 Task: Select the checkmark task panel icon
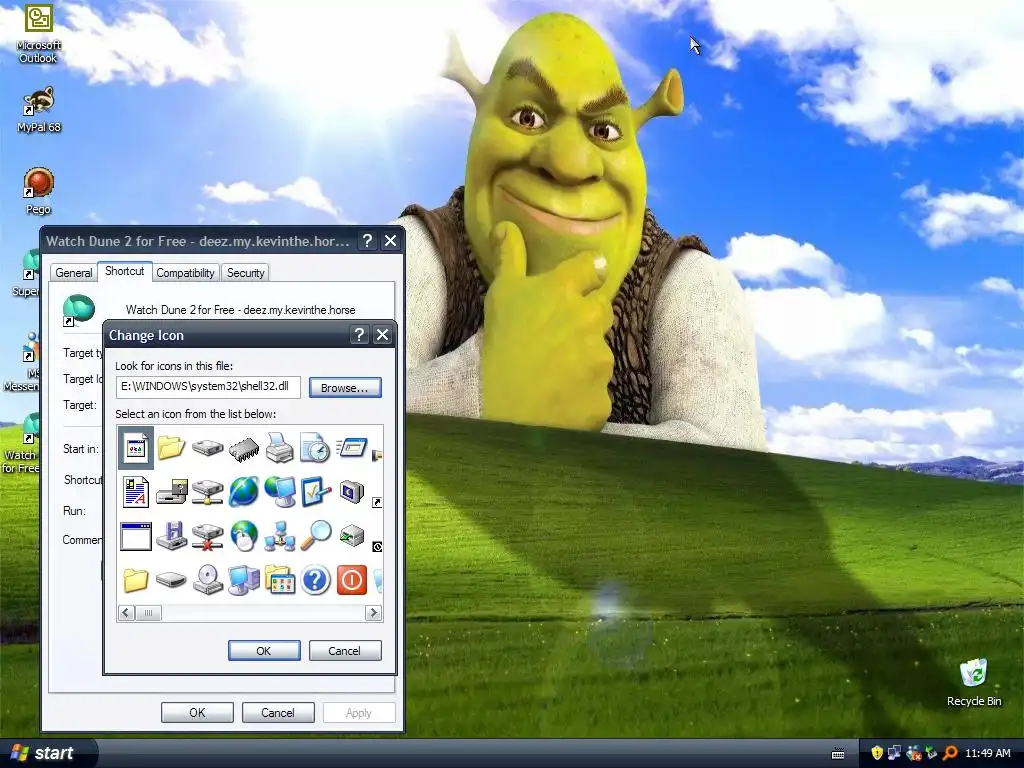click(315, 492)
